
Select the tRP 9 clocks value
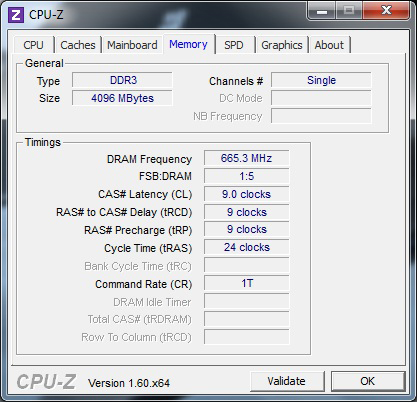pyautogui.click(x=247, y=229)
